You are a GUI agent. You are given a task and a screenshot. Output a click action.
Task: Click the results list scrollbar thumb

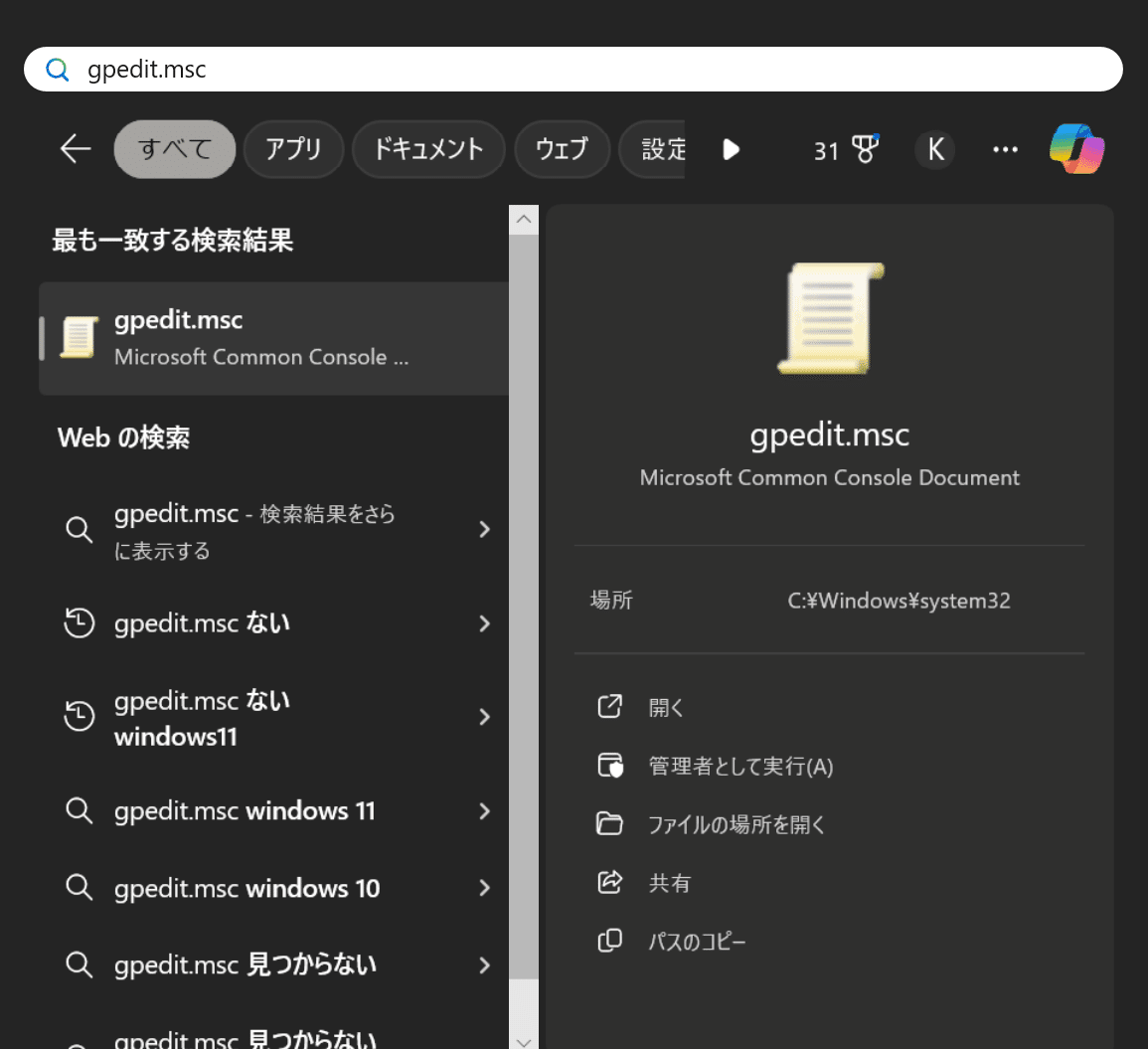click(x=524, y=607)
